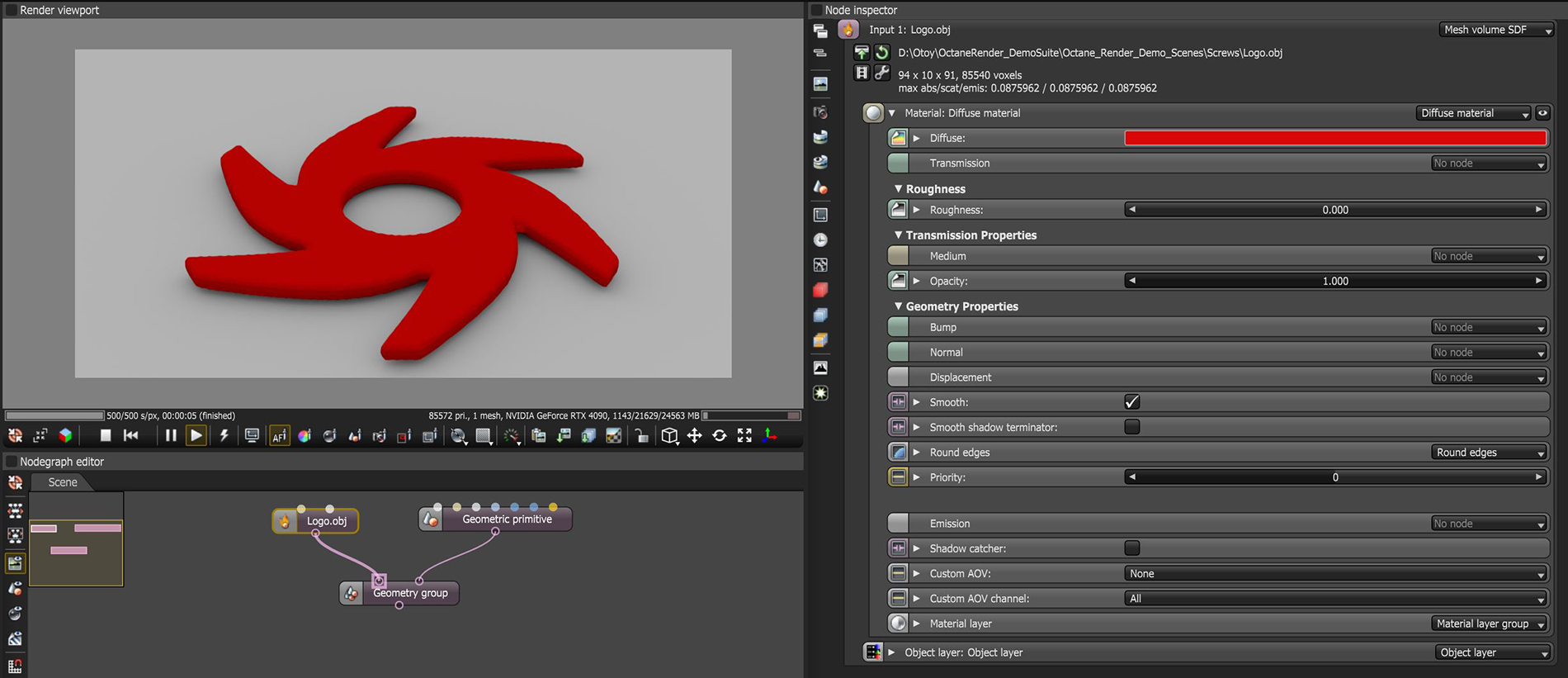Click the clock icon in inspector sidebar
The width and height of the screenshot is (1568, 678).
820,239
